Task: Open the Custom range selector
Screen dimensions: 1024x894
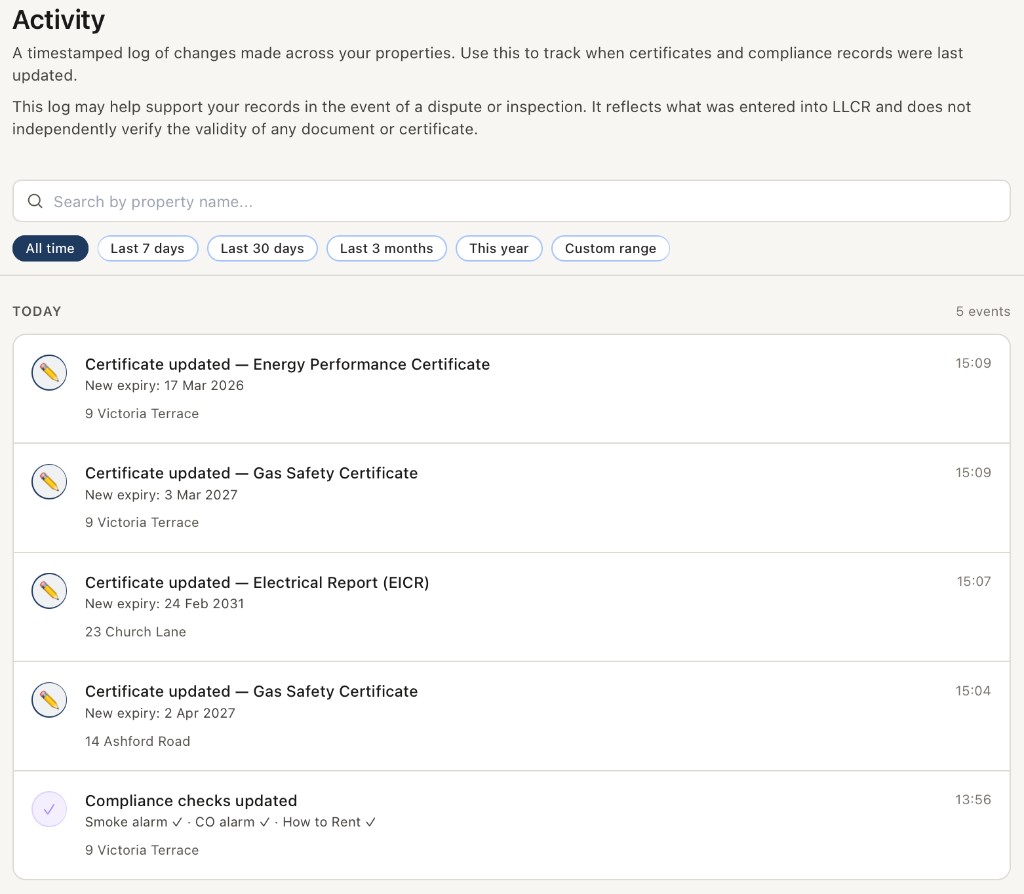Action: pos(610,248)
